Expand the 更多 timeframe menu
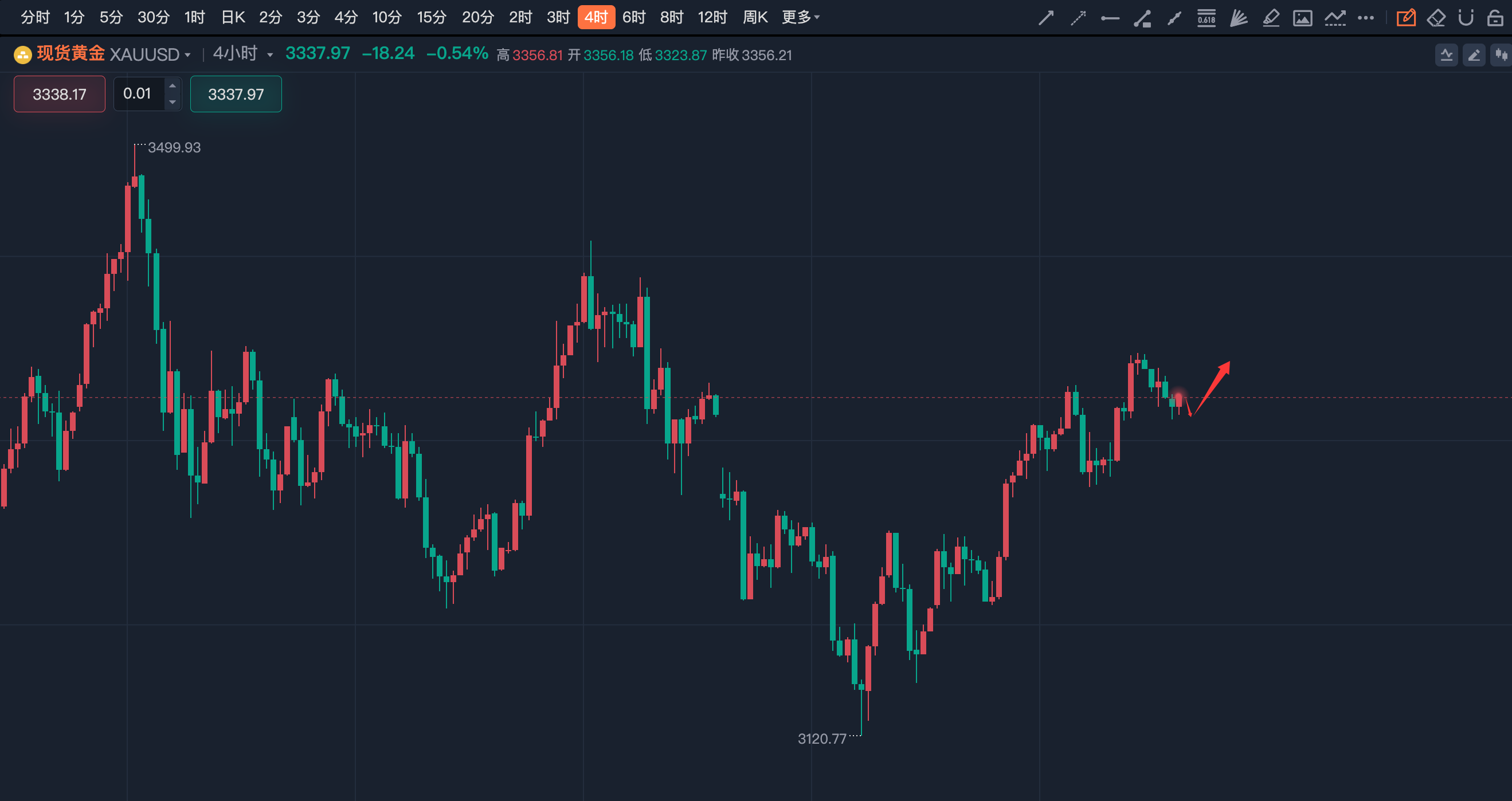Screen dimensions: 1512x801 801,18
